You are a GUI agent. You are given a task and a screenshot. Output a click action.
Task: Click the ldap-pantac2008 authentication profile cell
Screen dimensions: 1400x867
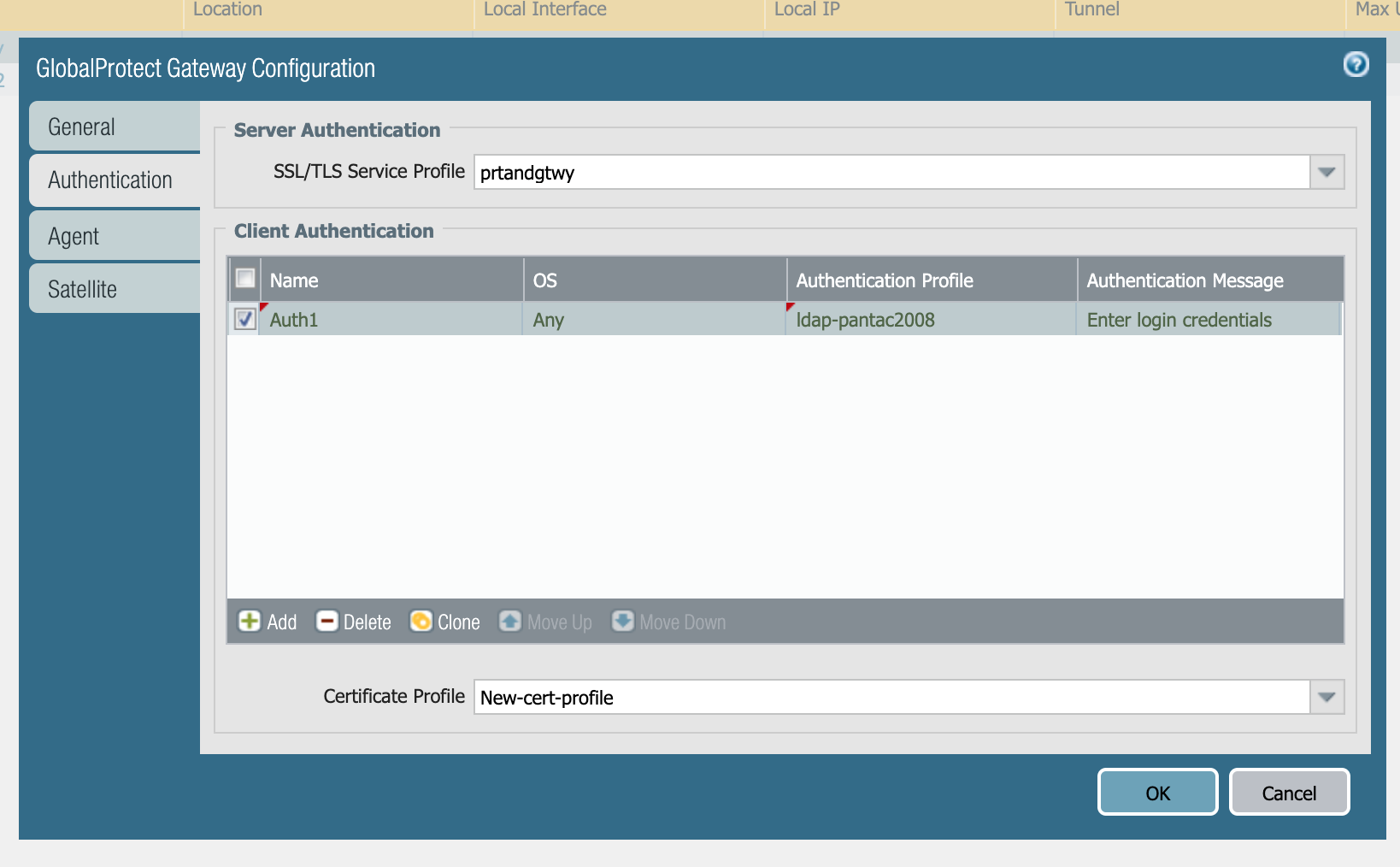[x=865, y=321]
